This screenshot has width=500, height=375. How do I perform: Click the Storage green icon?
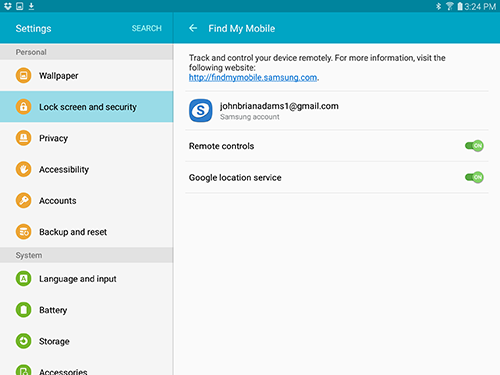coord(23,341)
